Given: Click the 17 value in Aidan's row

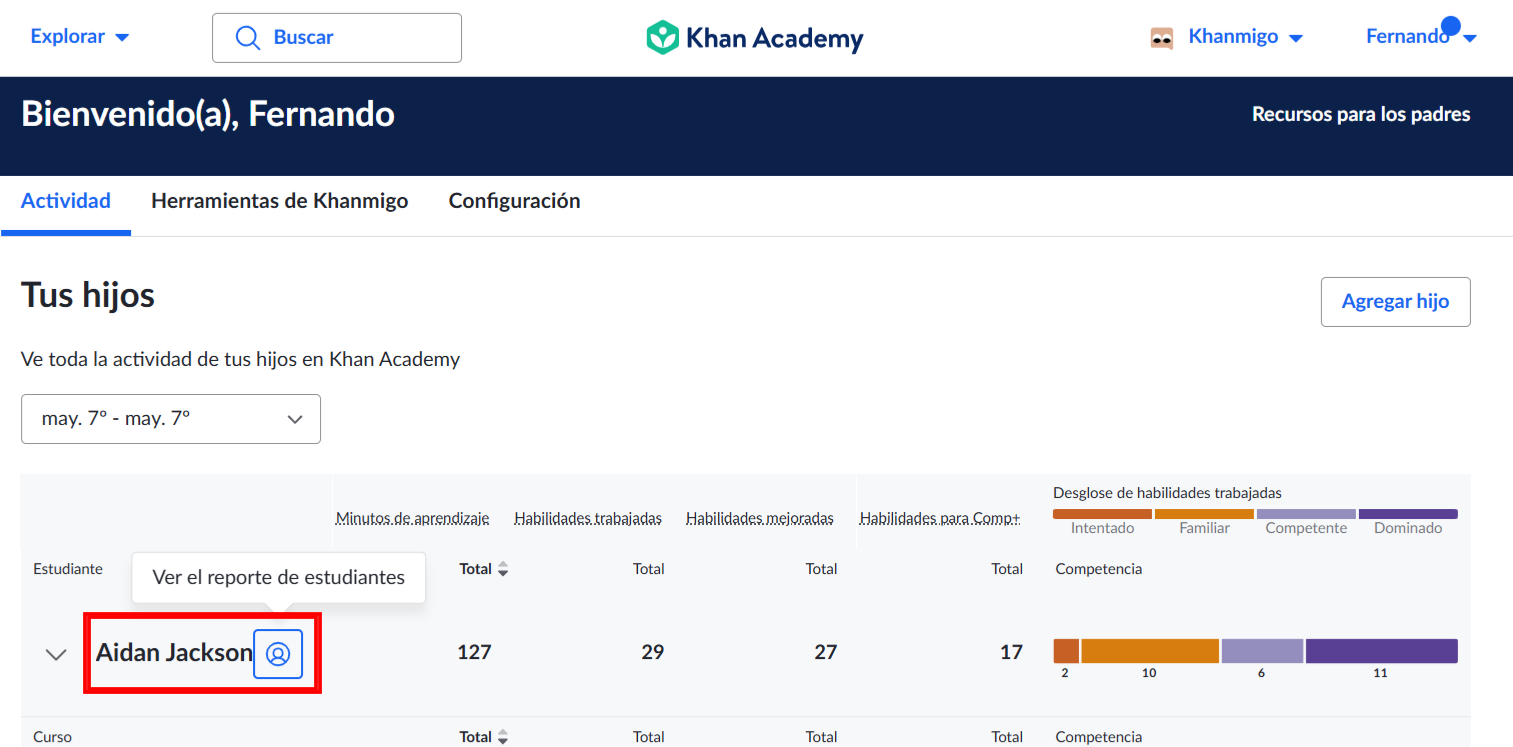Looking at the screenshot, I should pos(1011,653).
